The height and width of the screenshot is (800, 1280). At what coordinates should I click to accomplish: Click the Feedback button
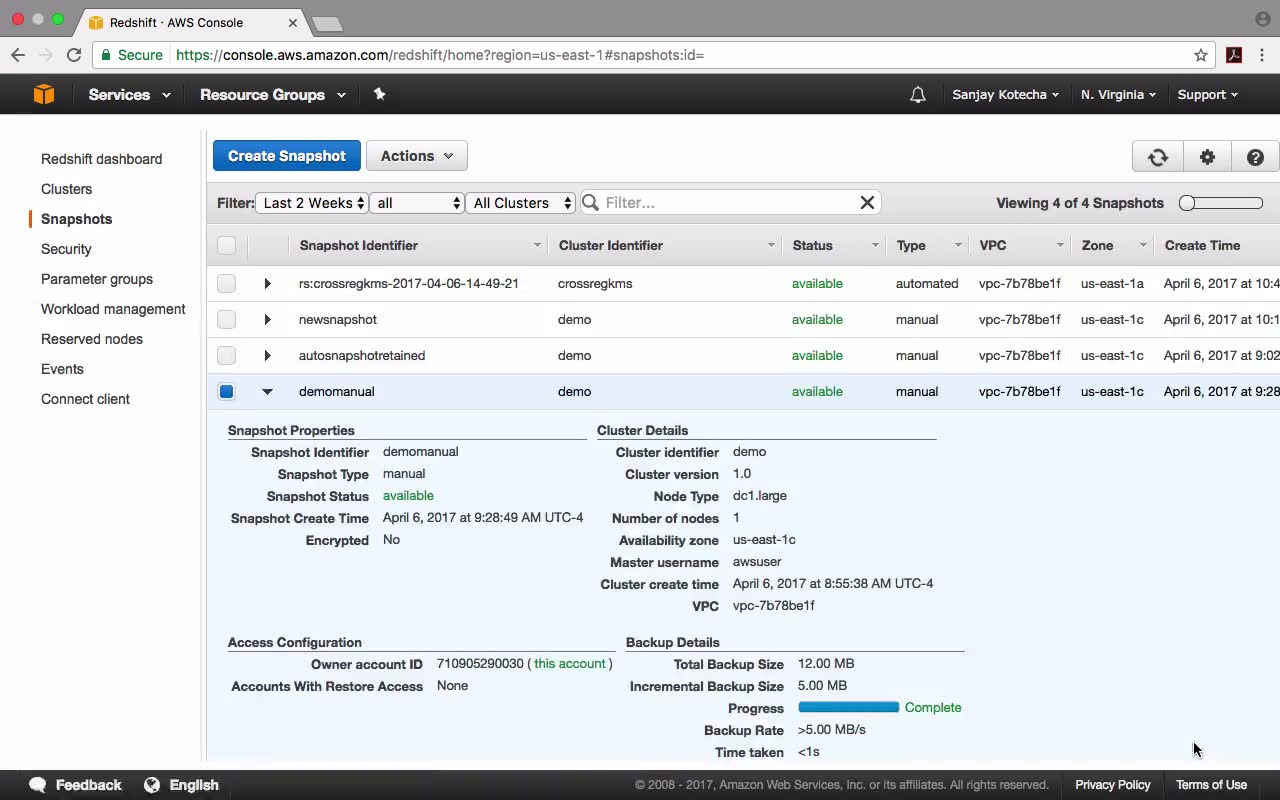pyautogui.click(x=75, y=785)
